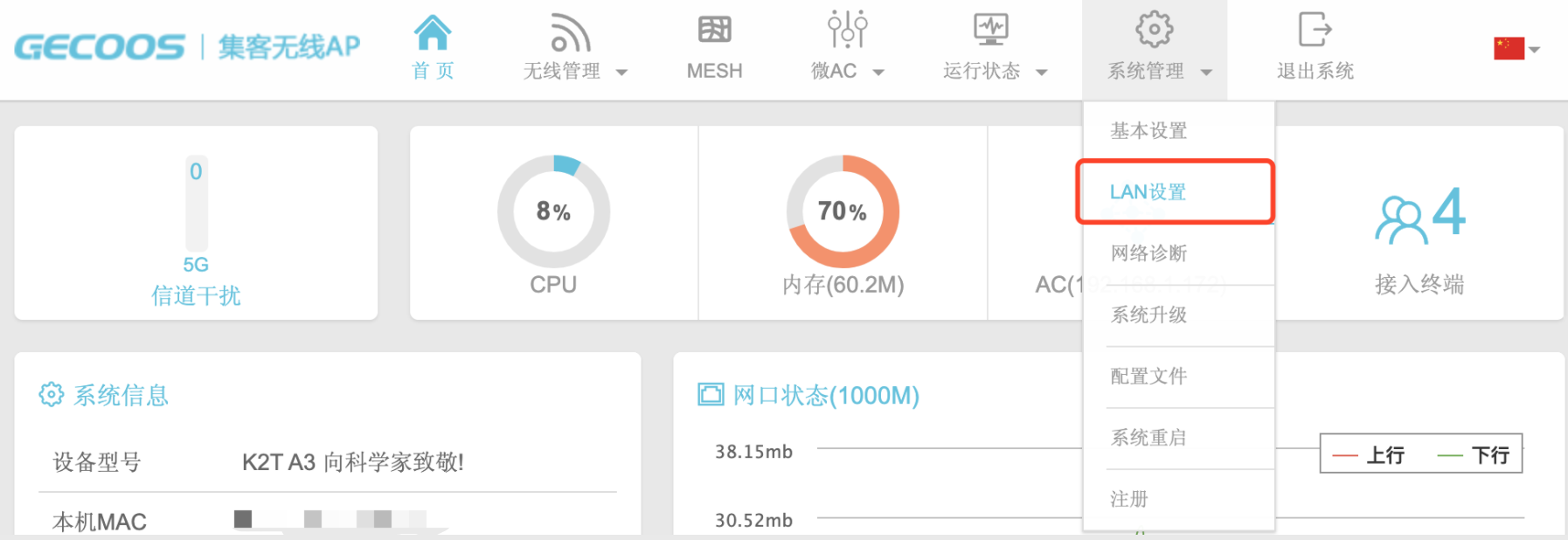1568x540 pixels.
Task: Open the language selector with the China flag
Action: point(1511,48)
